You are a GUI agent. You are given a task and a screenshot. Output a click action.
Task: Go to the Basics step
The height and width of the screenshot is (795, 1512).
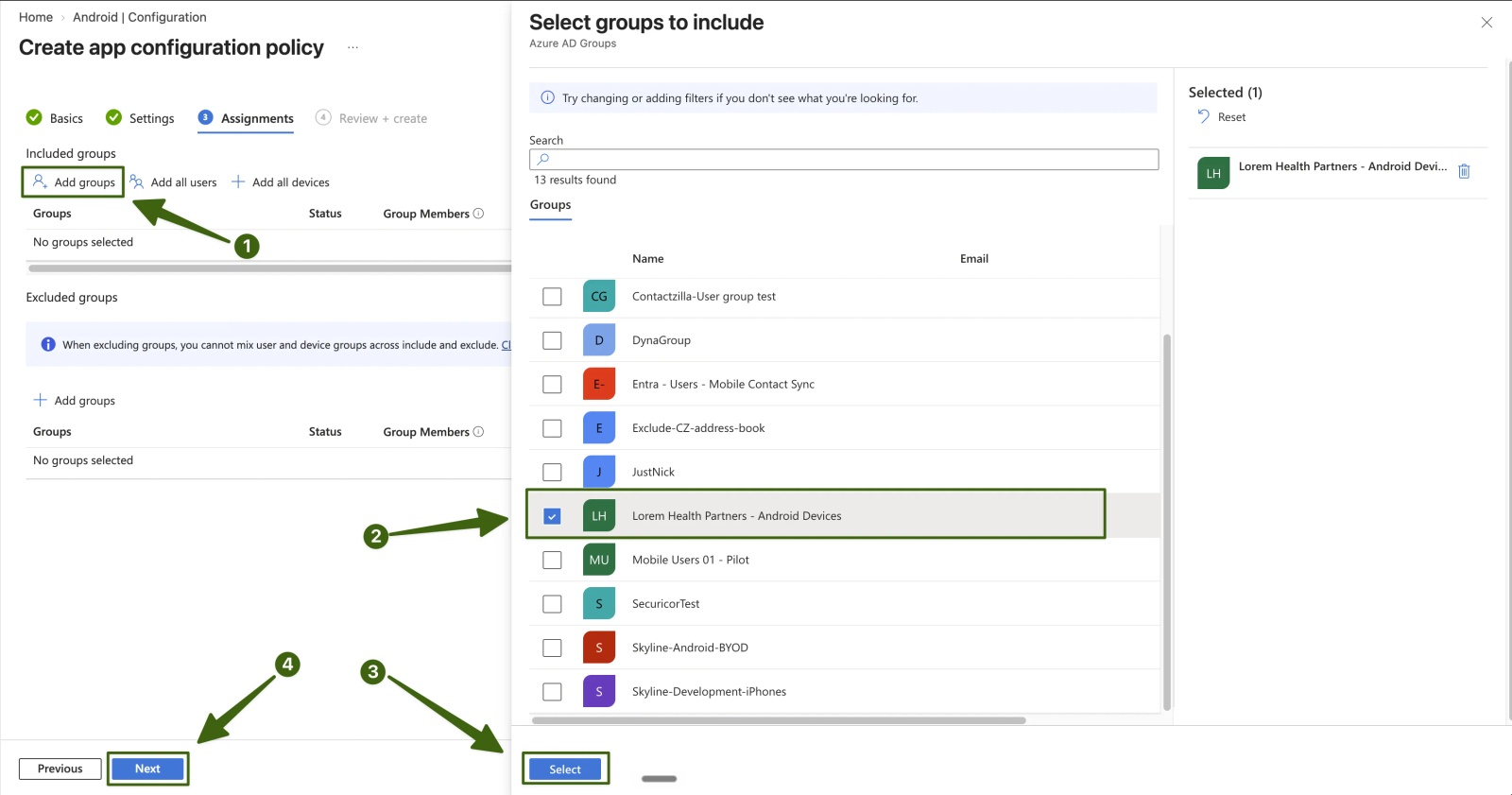coord(55,118)
